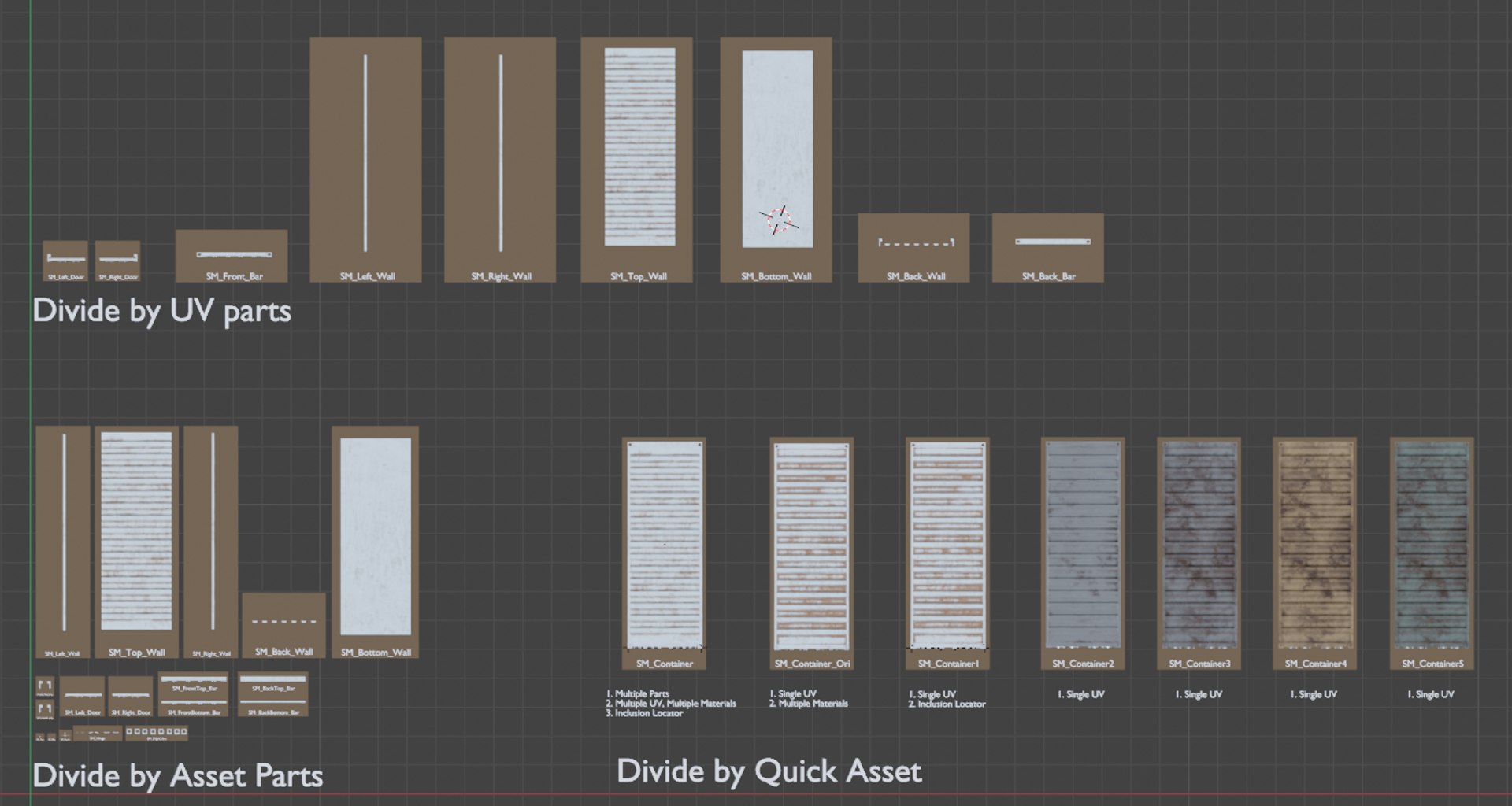Viewport: 1512px width, 806px height.
Task: Pick the SM_Container_Ori asset
Action: (x=811, y=554)
